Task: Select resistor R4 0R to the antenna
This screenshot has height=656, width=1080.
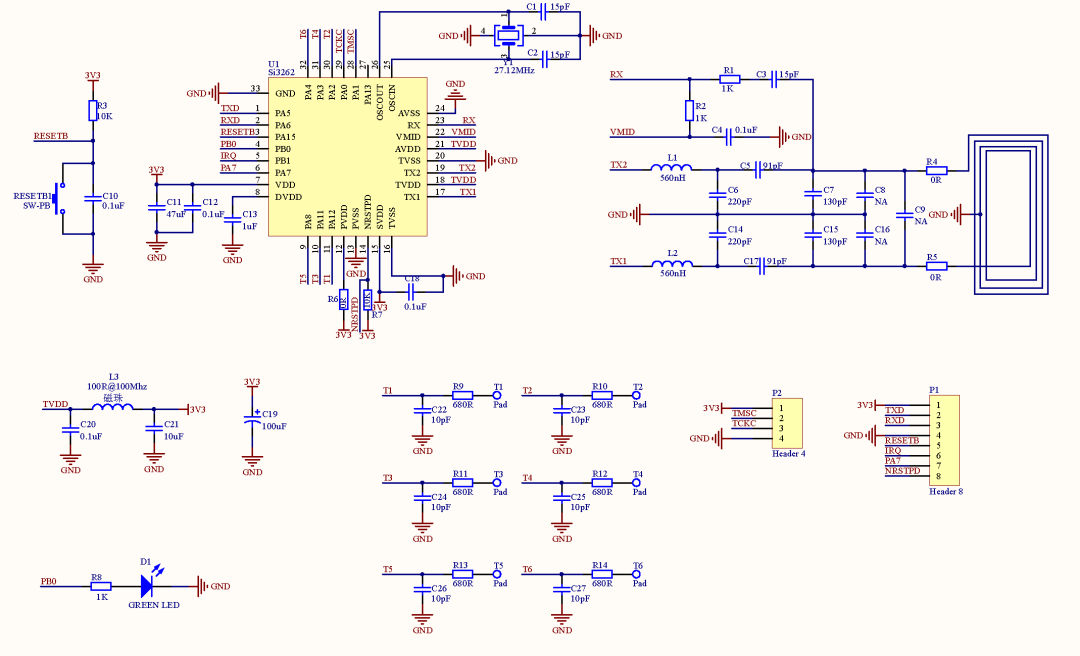Action: coord(937,170)
